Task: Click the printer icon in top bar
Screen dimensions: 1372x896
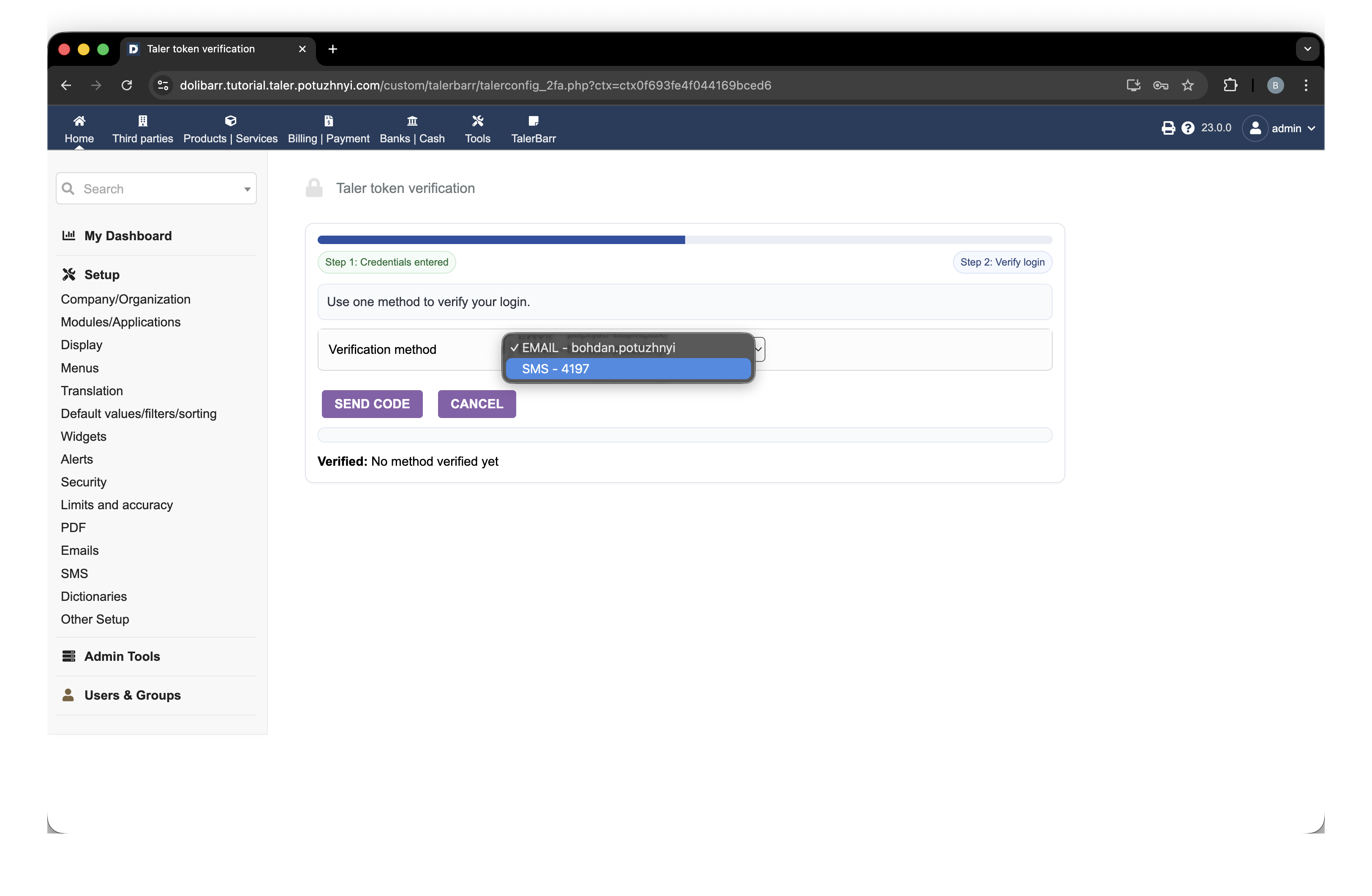Action: [1168, 128]
